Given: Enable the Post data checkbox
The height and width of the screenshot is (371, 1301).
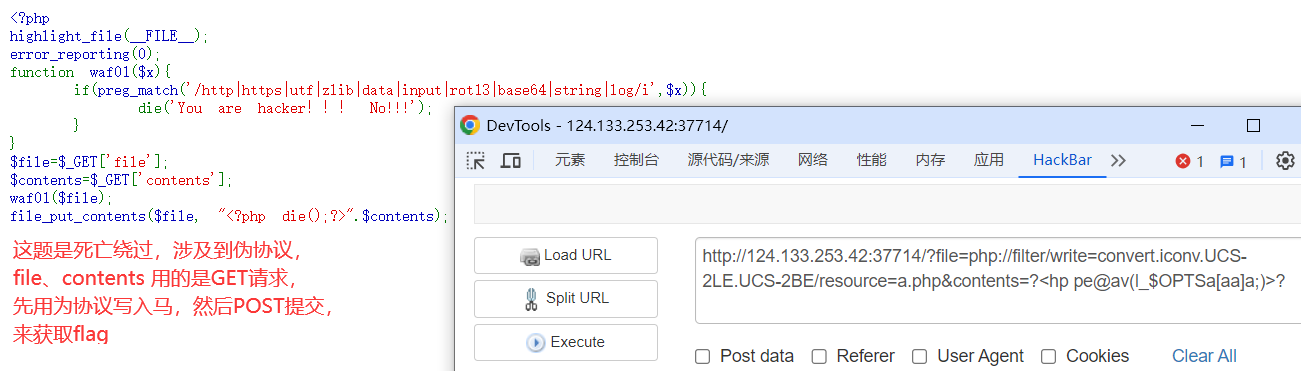Looking at the screenshot, I should click(703, 356).
